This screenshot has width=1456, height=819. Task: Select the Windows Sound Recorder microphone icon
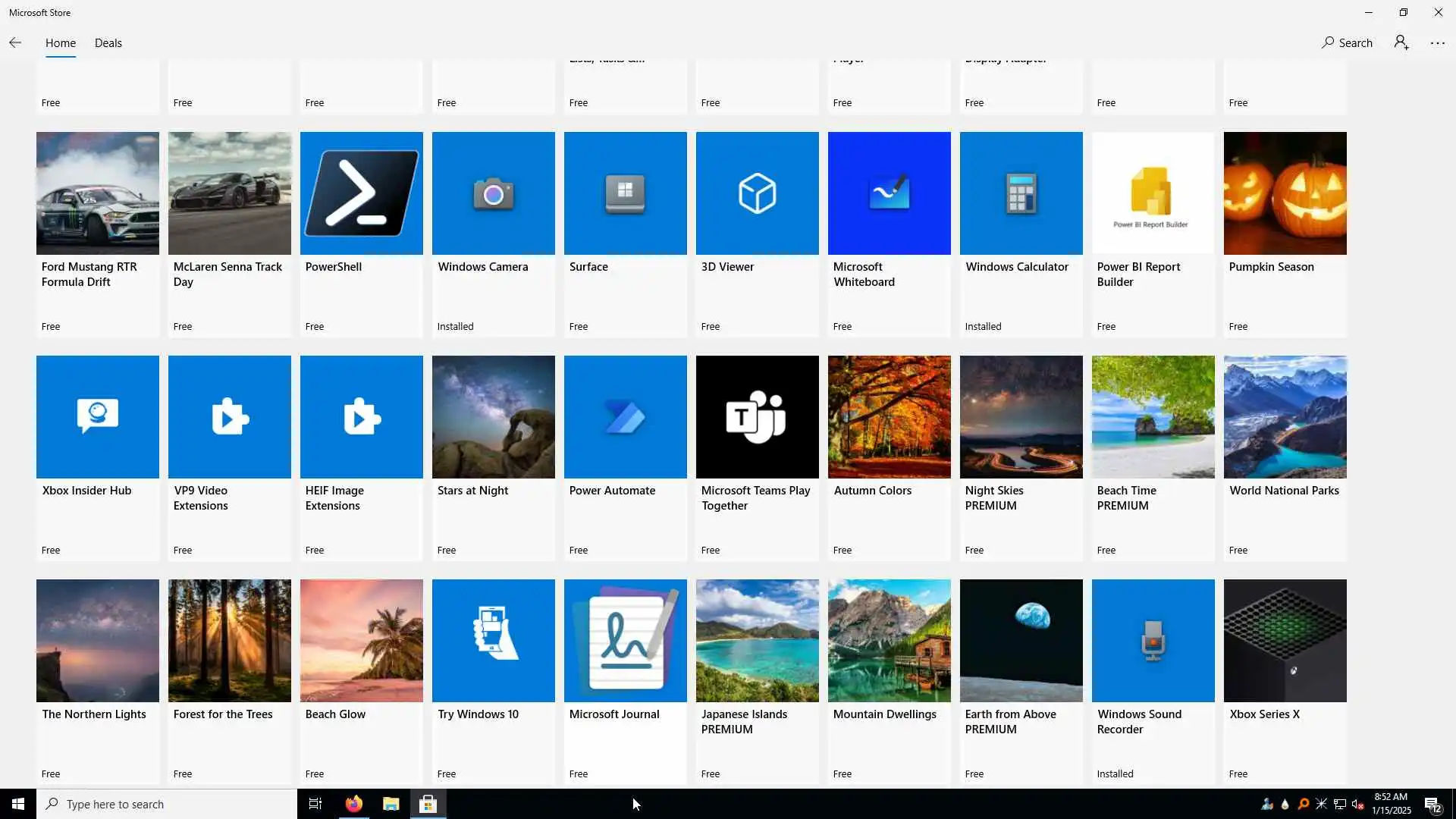click(1153, 640)
